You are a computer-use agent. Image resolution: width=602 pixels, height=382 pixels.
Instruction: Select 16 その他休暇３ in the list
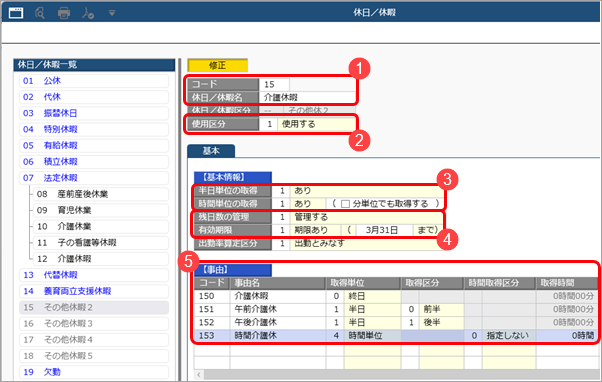coord(94,323)
